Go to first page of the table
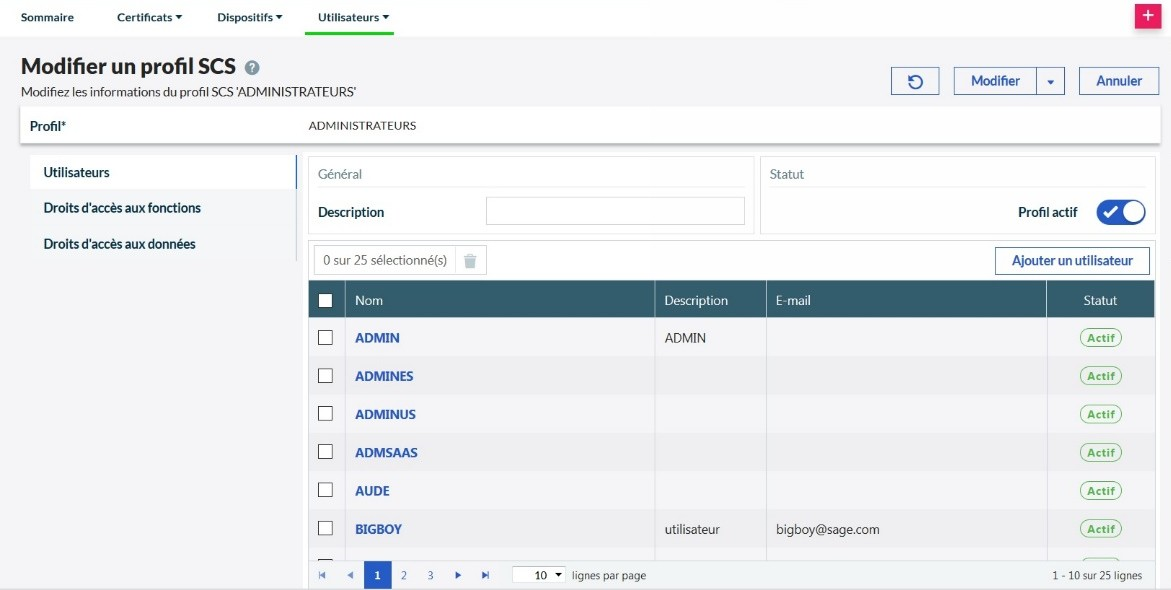This screenshot has width=1171, height=590. [x=322, y=575]
